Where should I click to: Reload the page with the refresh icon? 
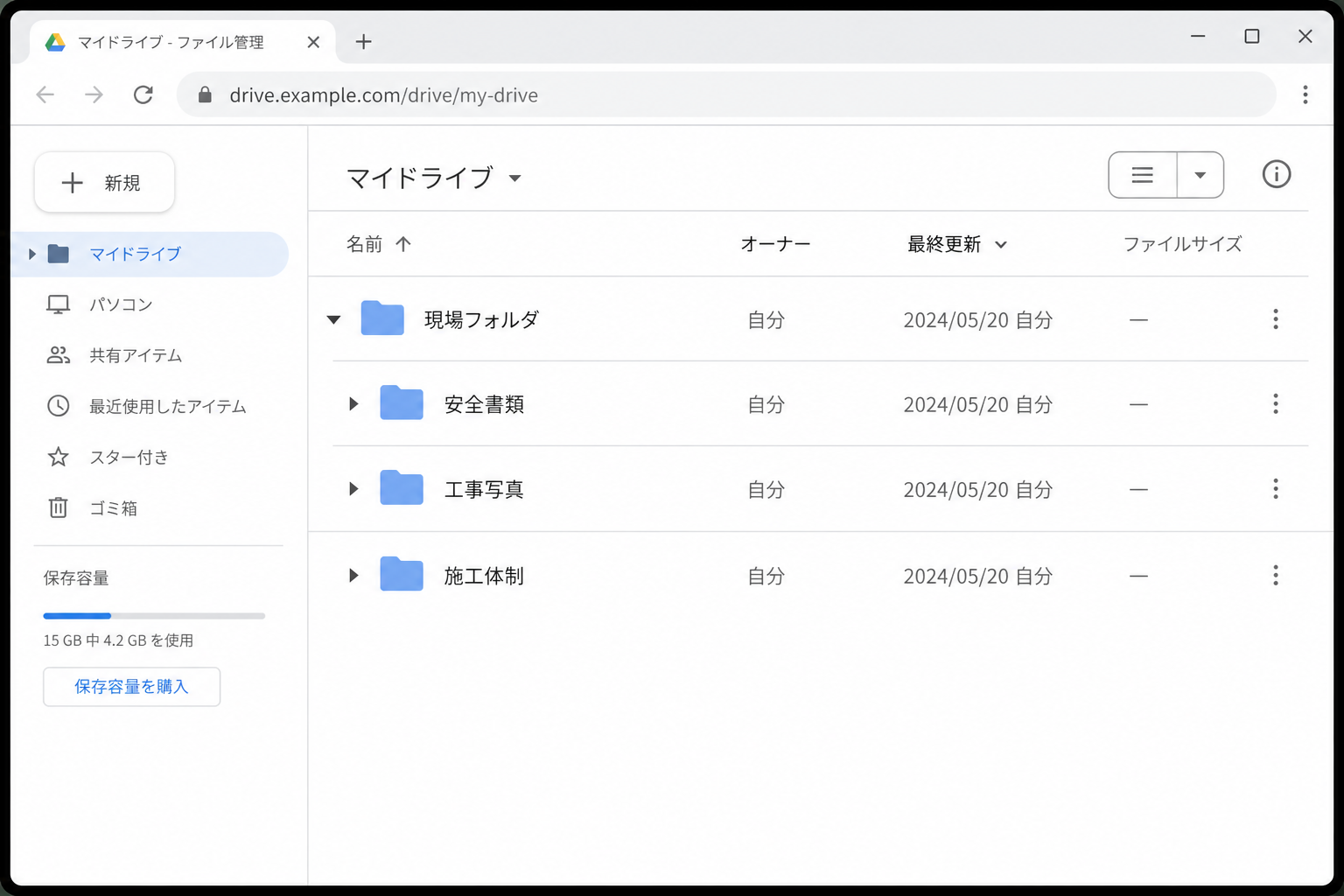143,94
